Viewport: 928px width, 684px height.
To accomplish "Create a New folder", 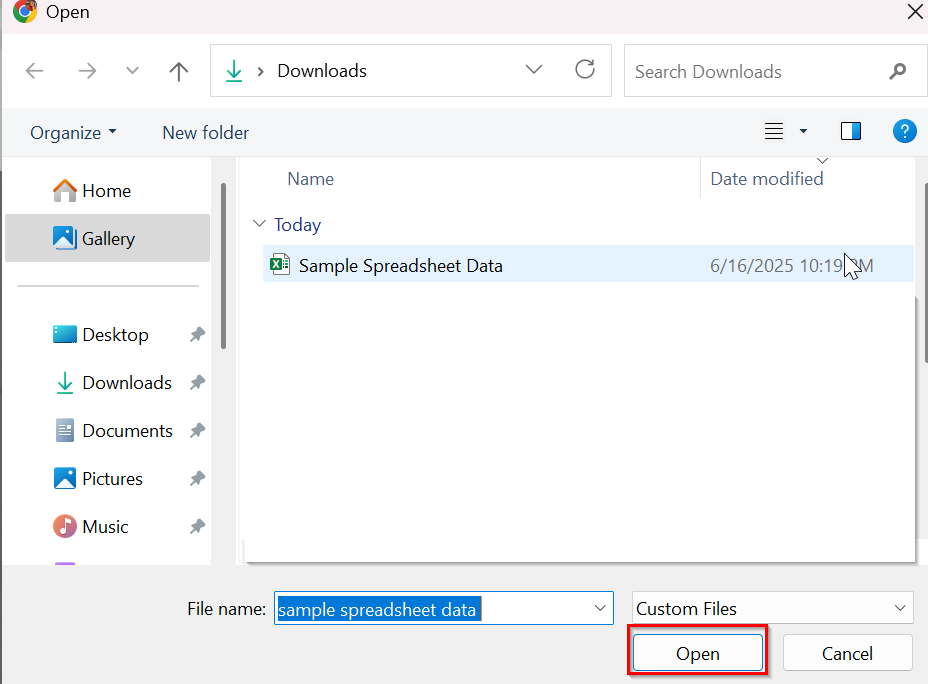I will coord(205,133).
